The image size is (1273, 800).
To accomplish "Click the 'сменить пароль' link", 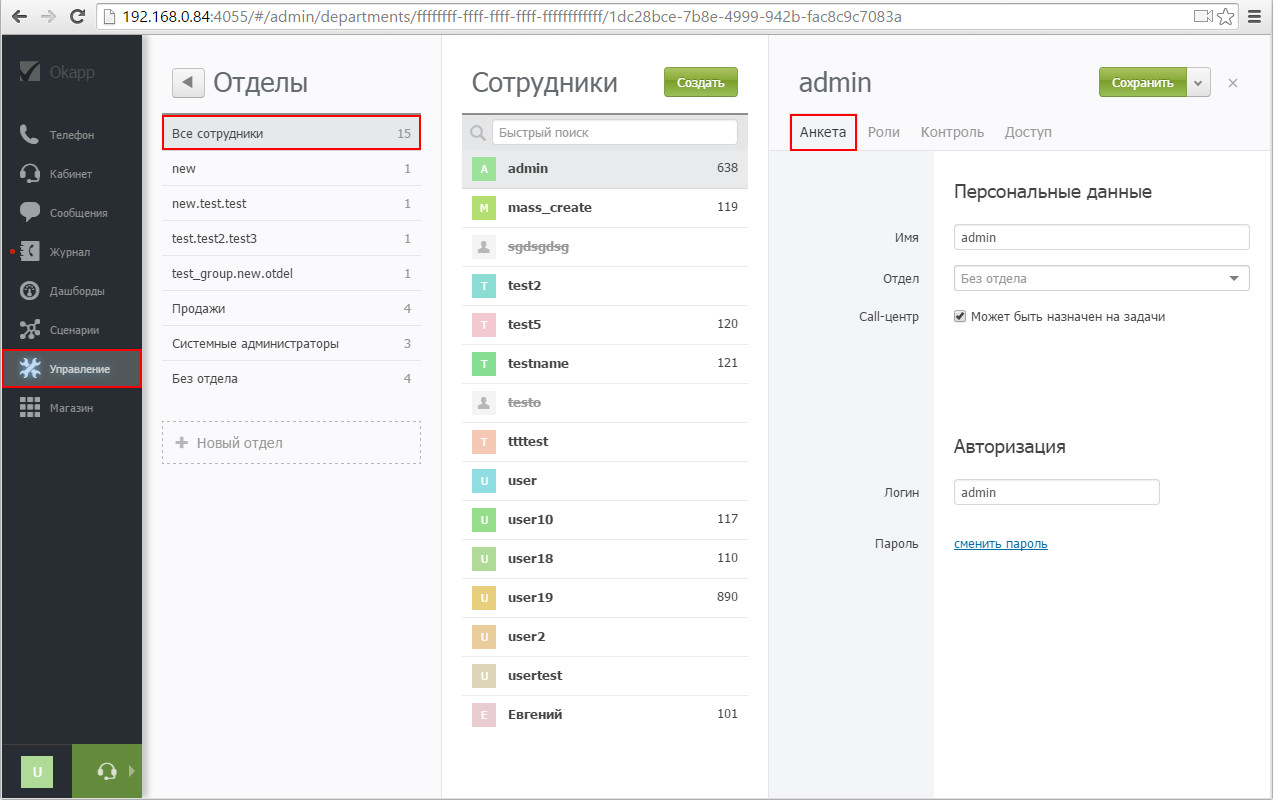I will 1000,544.
